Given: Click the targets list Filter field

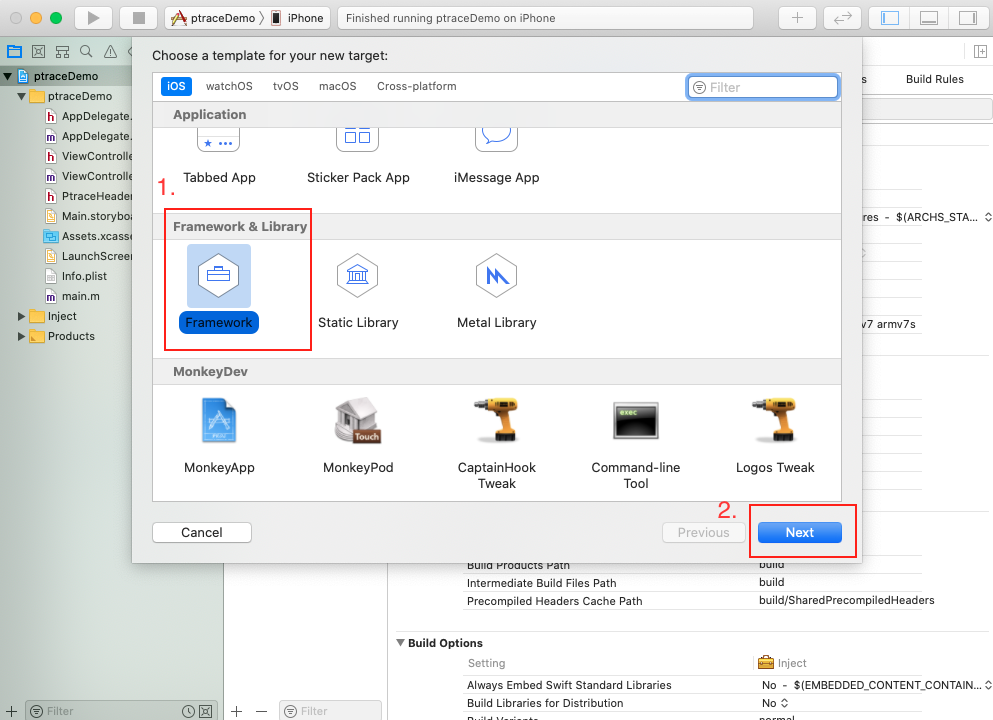Looking at the screenshot, I should (330, 711).
